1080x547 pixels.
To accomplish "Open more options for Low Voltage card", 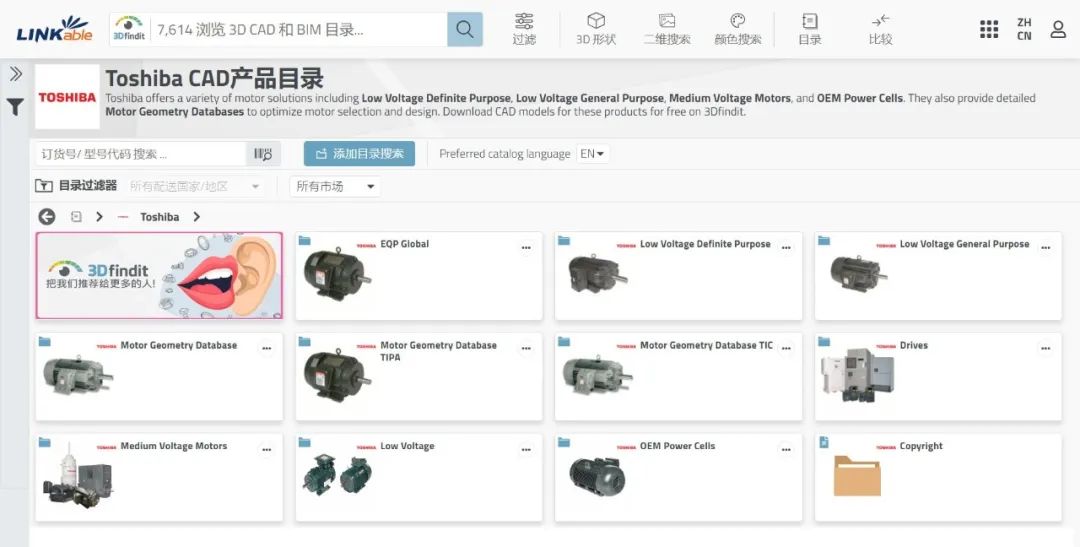I will pyautogui.click(x=526, y=449).
